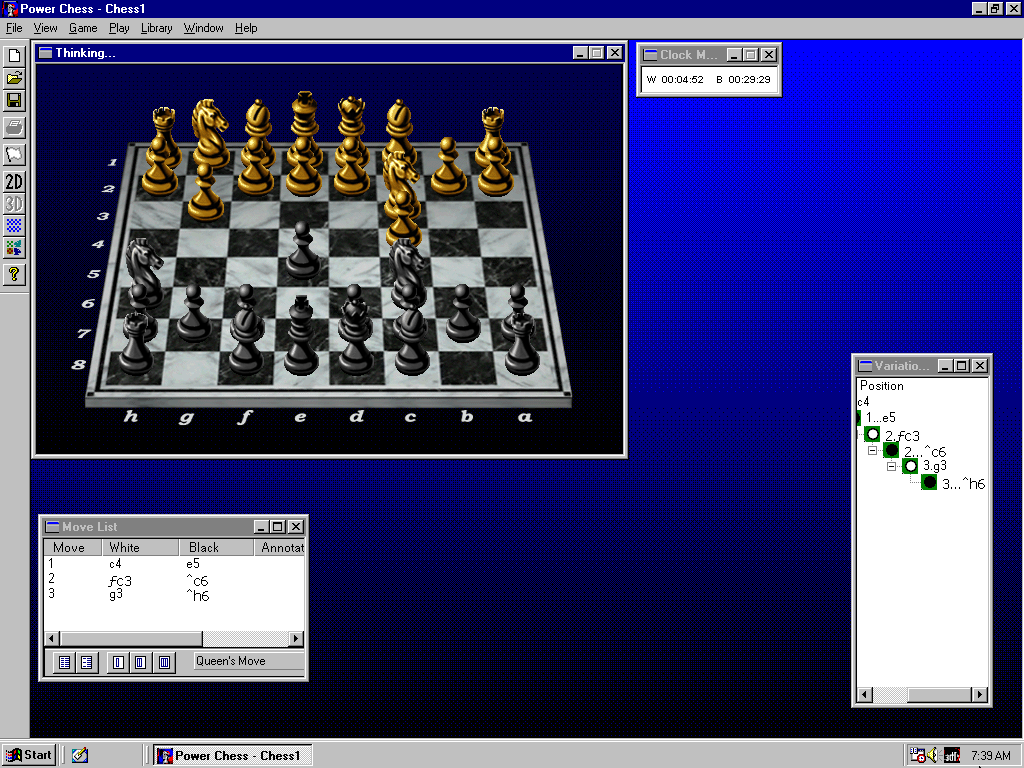1024x768 pixels.
Task: Click the clock time display W 00:04:52
Action: click(675, 80)
